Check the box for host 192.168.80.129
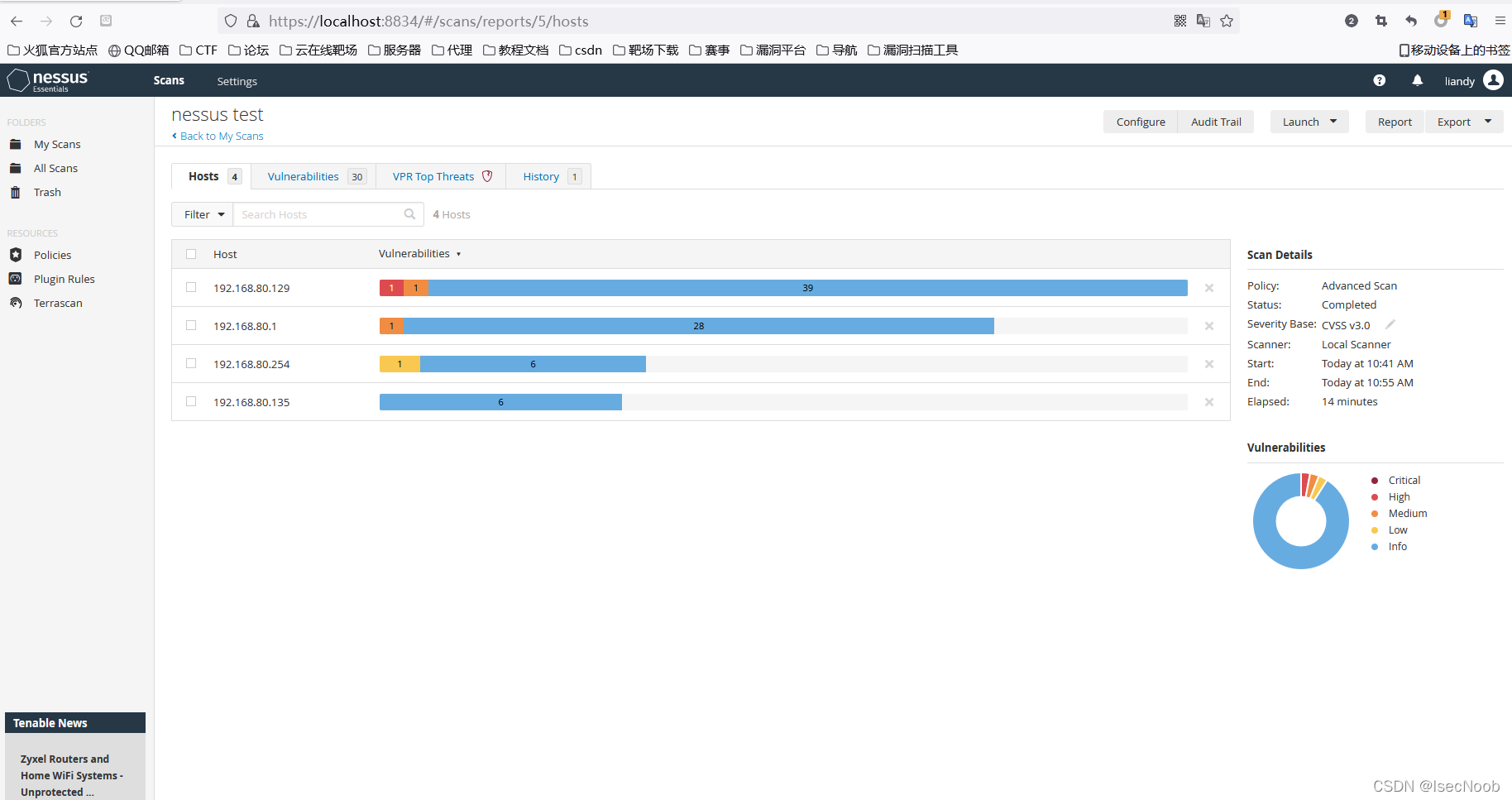The height and width of the screenshot is (800, 1512). pyautogui.click(x=191, y=287)
